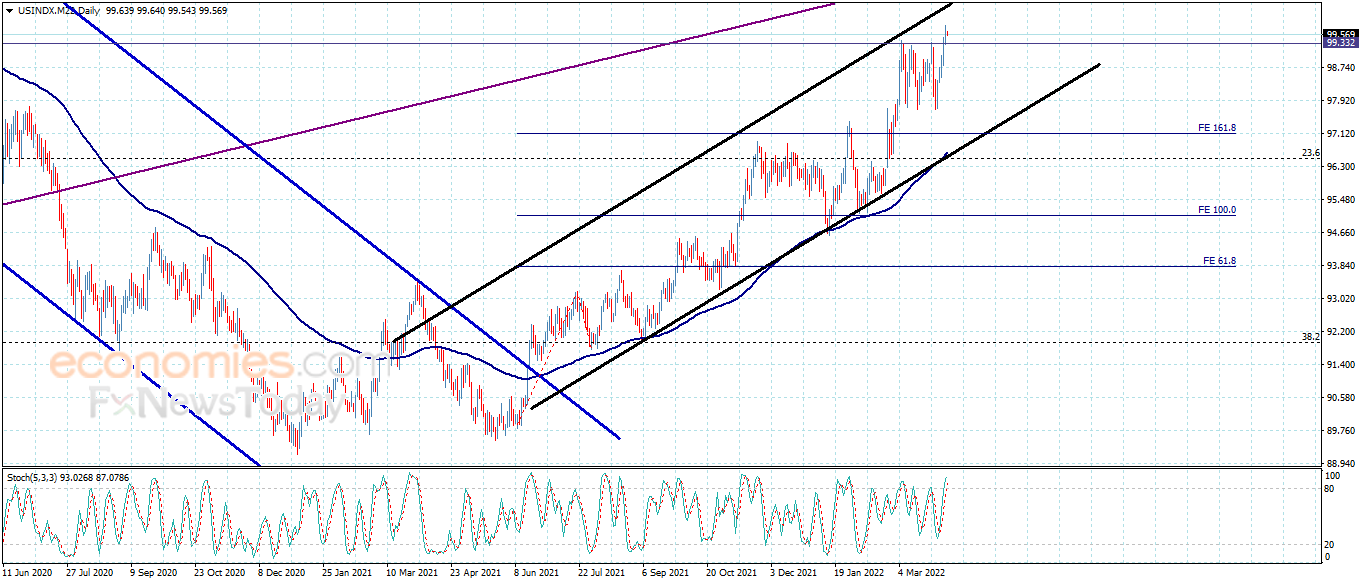Click the FxNewsToday watermark text
1362x584 pixels.
click(209, 403)
